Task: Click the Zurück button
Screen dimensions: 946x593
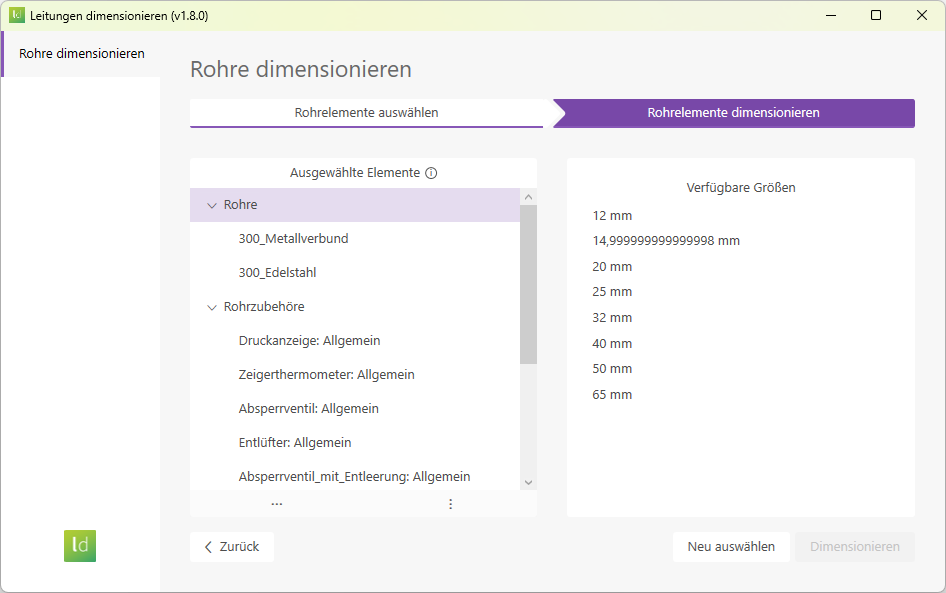Action: pos(231,547)
